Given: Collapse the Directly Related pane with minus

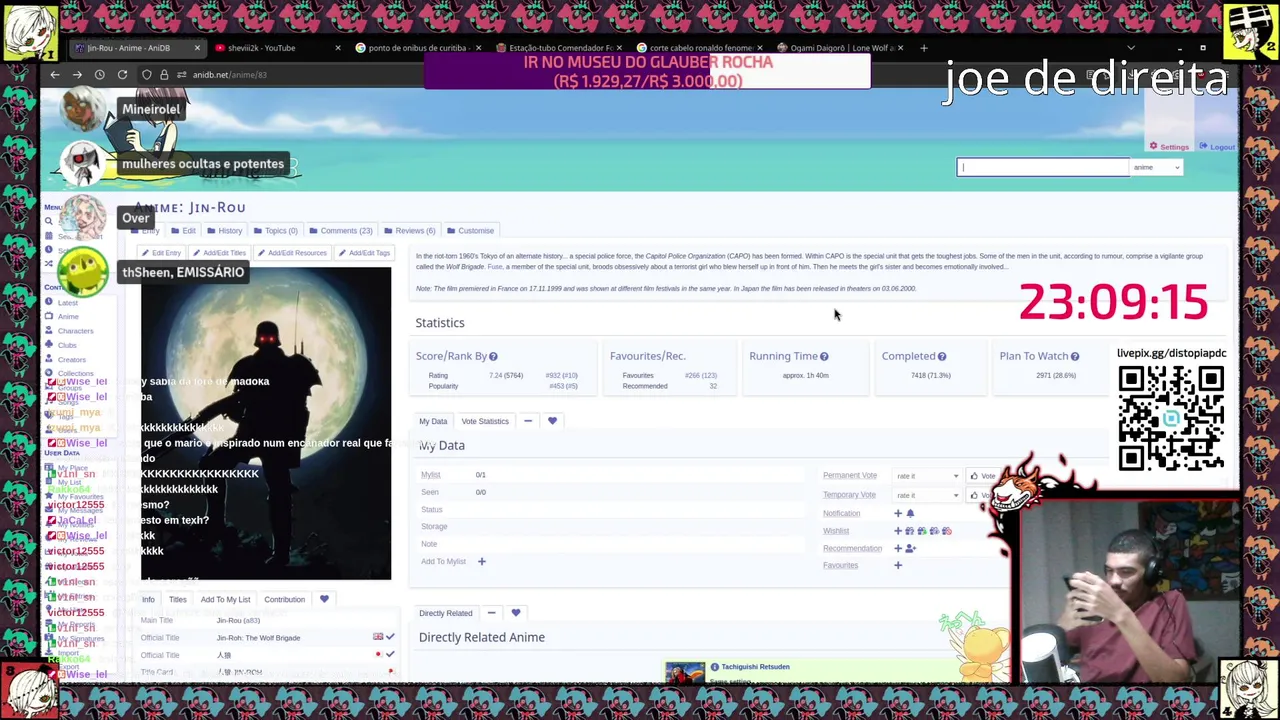Looking at the screenshot, I should tap(491, 613).
